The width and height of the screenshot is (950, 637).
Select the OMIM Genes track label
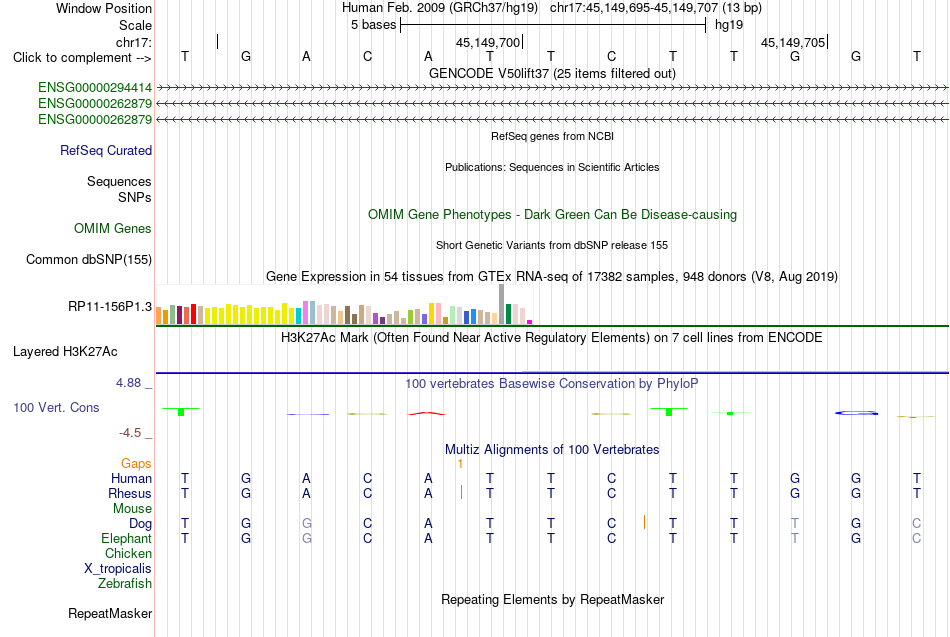pos(113,228)
